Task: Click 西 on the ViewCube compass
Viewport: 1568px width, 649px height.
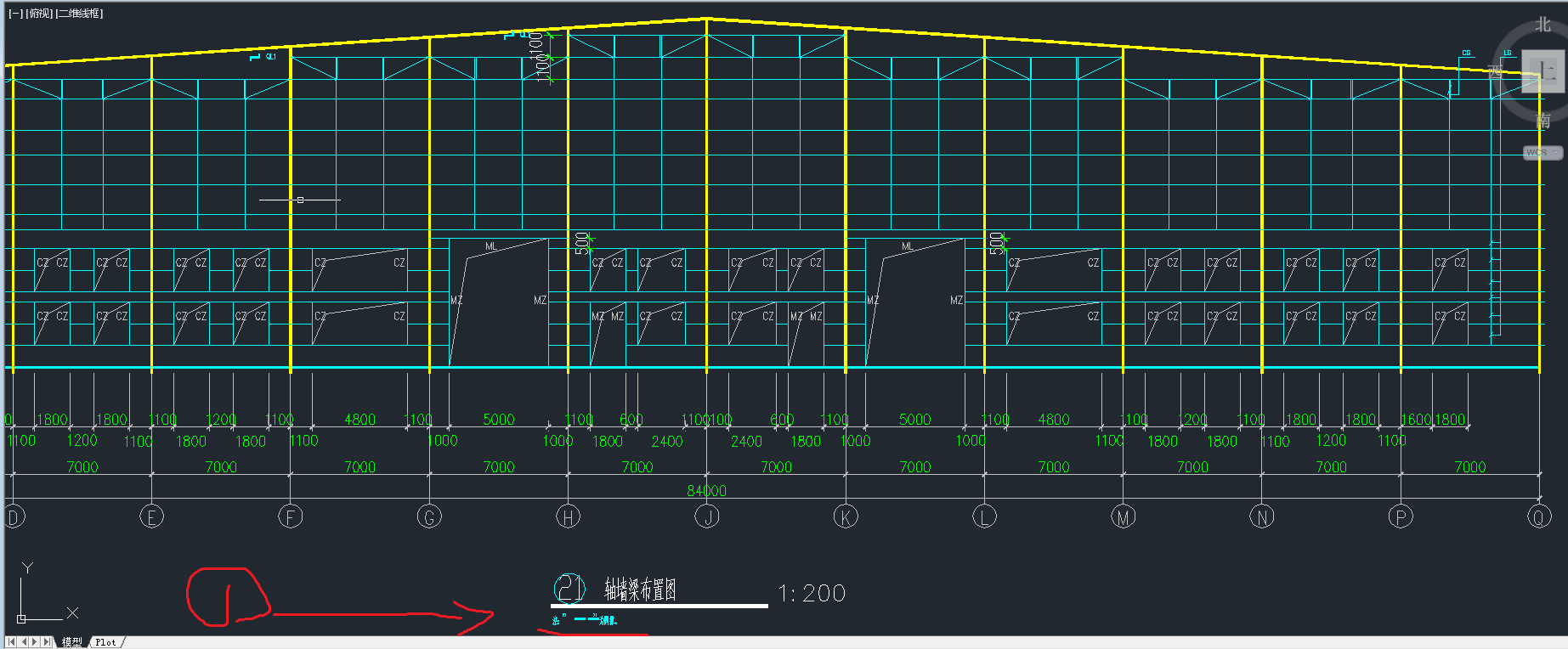Action: click(x=1497, y=72)
